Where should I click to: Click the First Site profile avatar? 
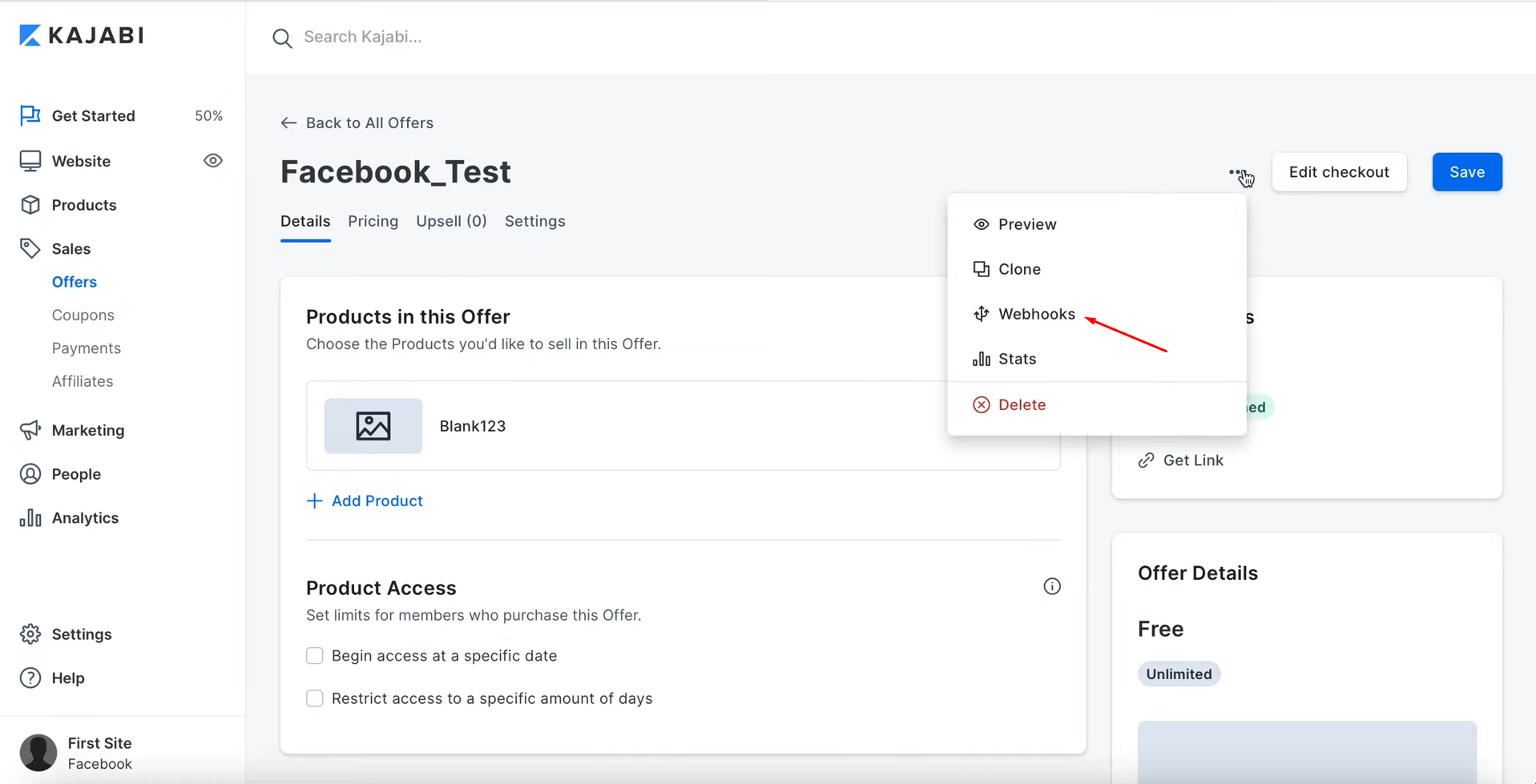tap(38, 753)
